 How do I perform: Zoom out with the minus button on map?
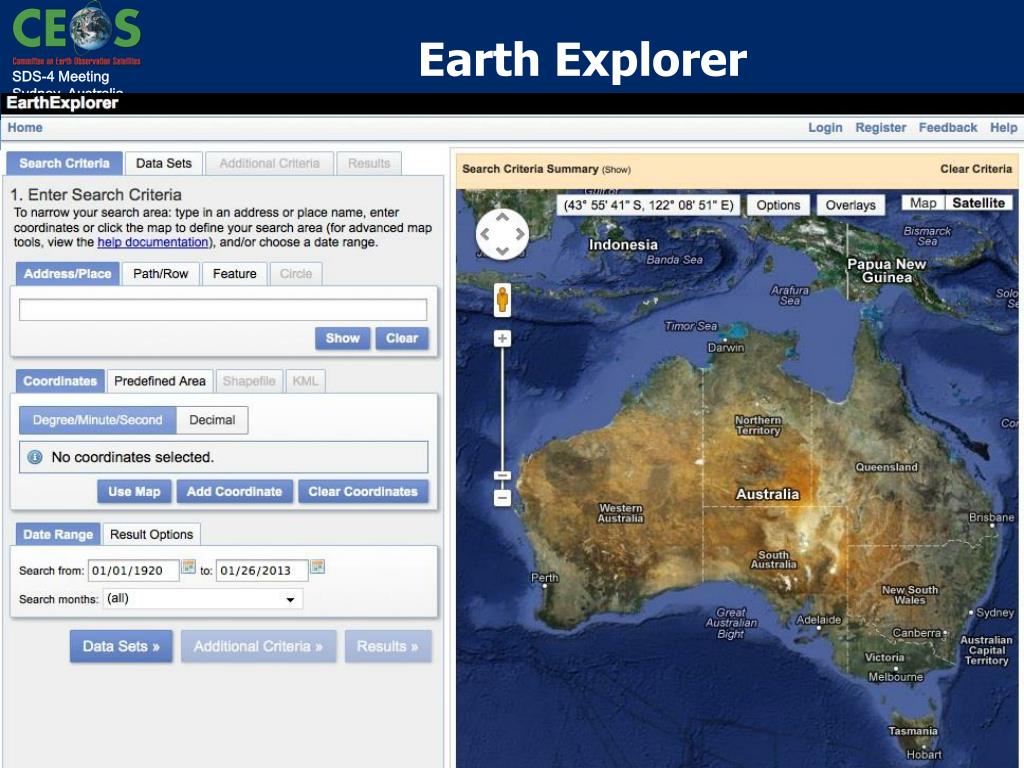[502, 498]
